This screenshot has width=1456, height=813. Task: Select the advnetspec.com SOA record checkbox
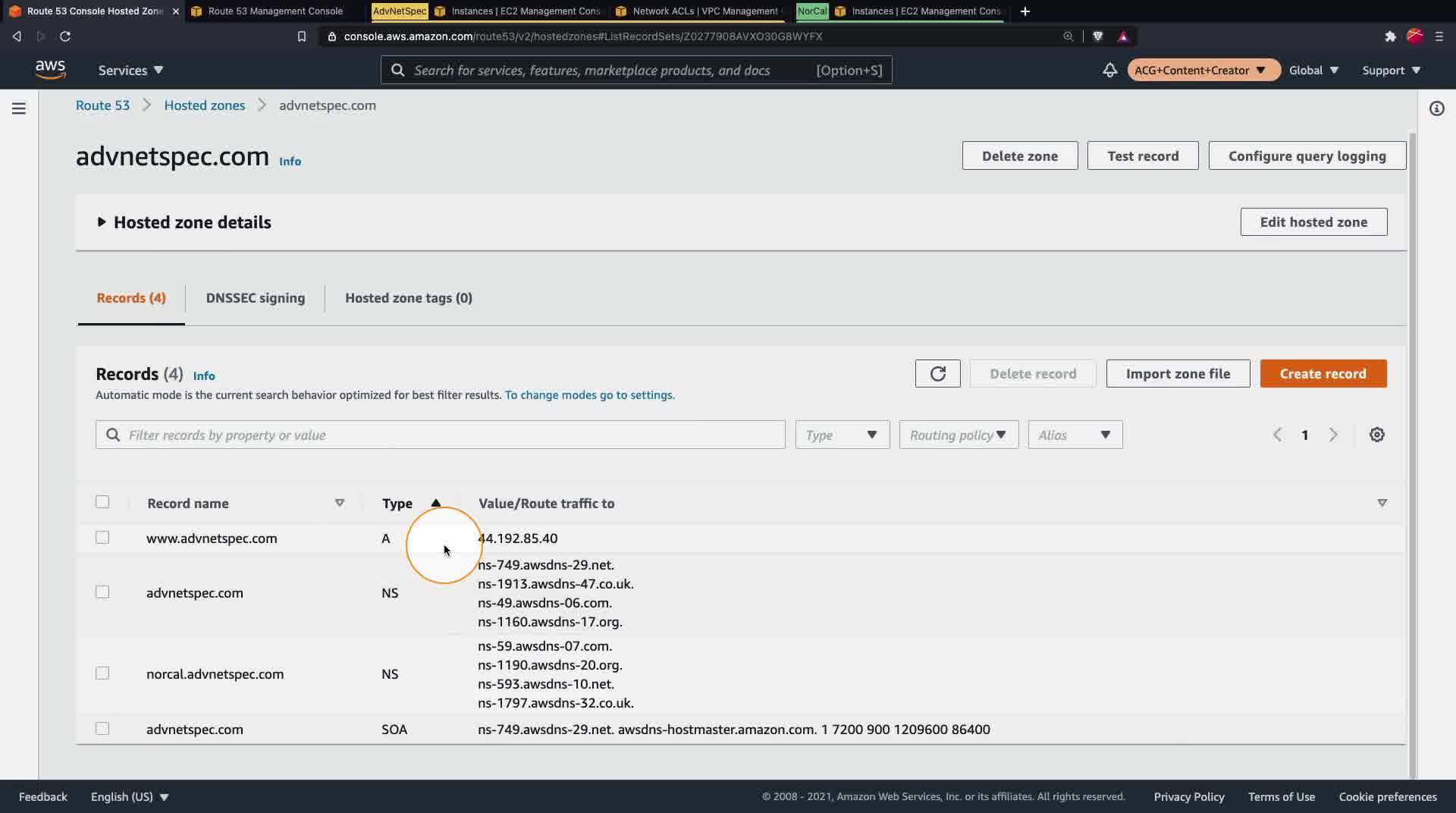pos(102,729)
